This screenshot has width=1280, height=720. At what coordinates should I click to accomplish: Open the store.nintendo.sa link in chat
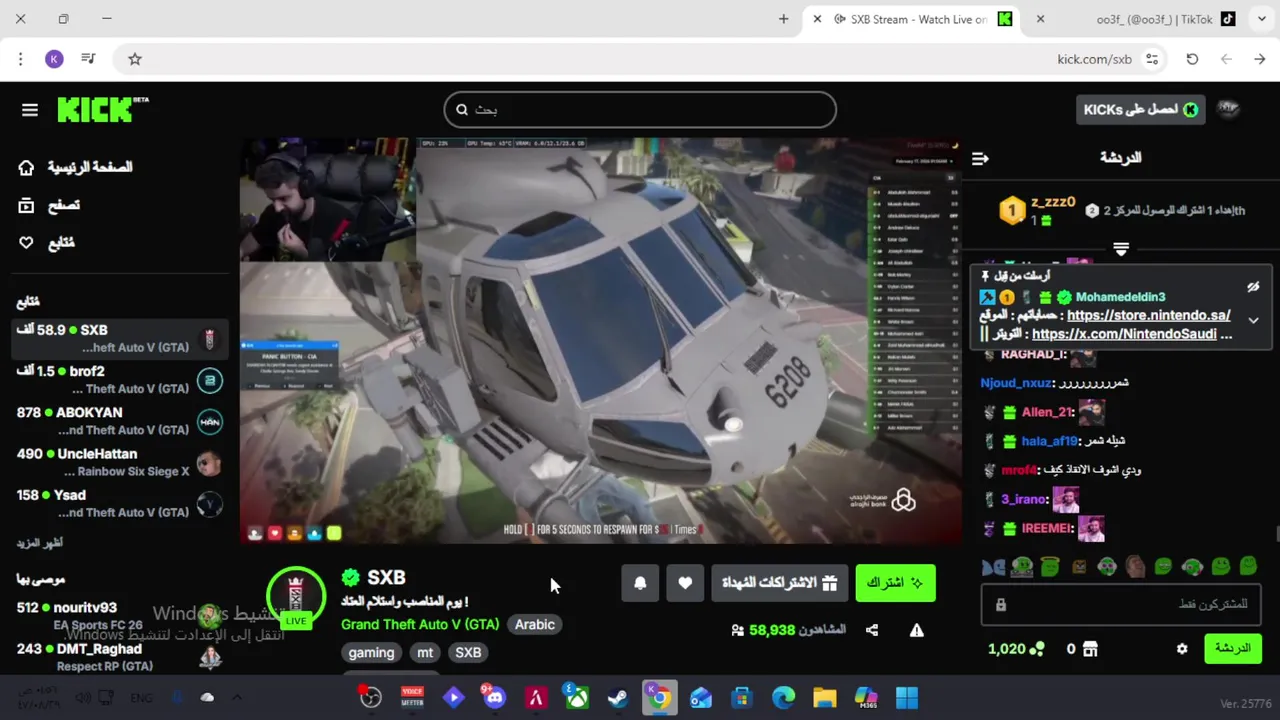coord(1148,315)
